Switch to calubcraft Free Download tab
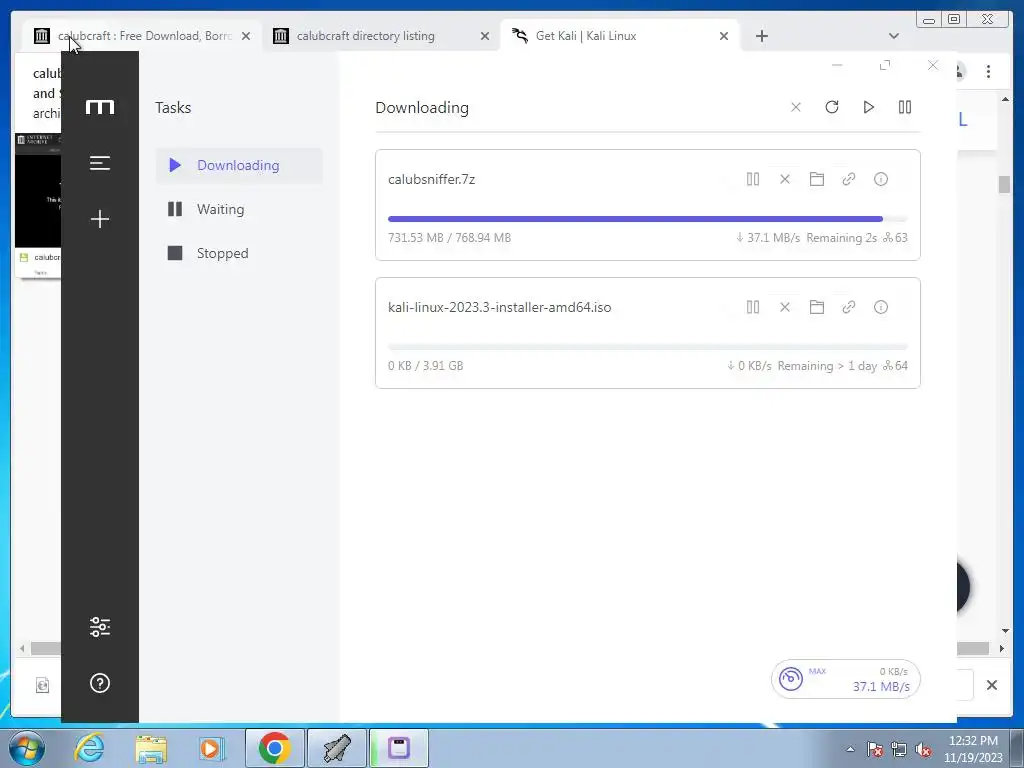Screen dimensions: 1024x768 point(142,36)
